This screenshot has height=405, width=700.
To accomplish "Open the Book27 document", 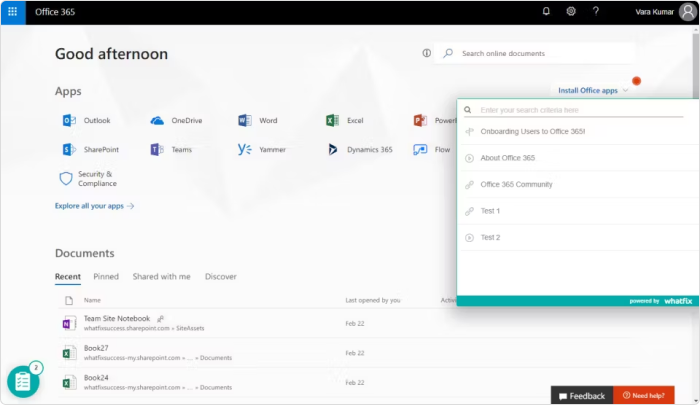I will 96,348.
